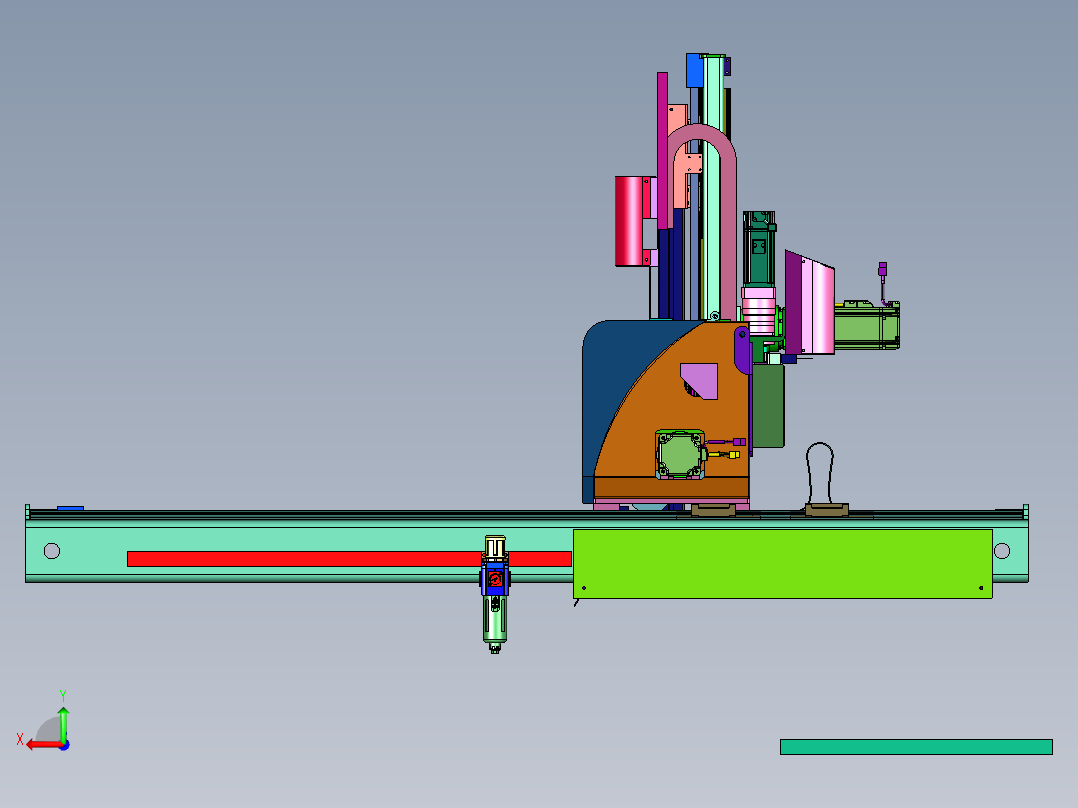Select the small blue block on the rail's left
This screenshot has height=808, width=1078.
pyautogui.click(x=70, y=508)
